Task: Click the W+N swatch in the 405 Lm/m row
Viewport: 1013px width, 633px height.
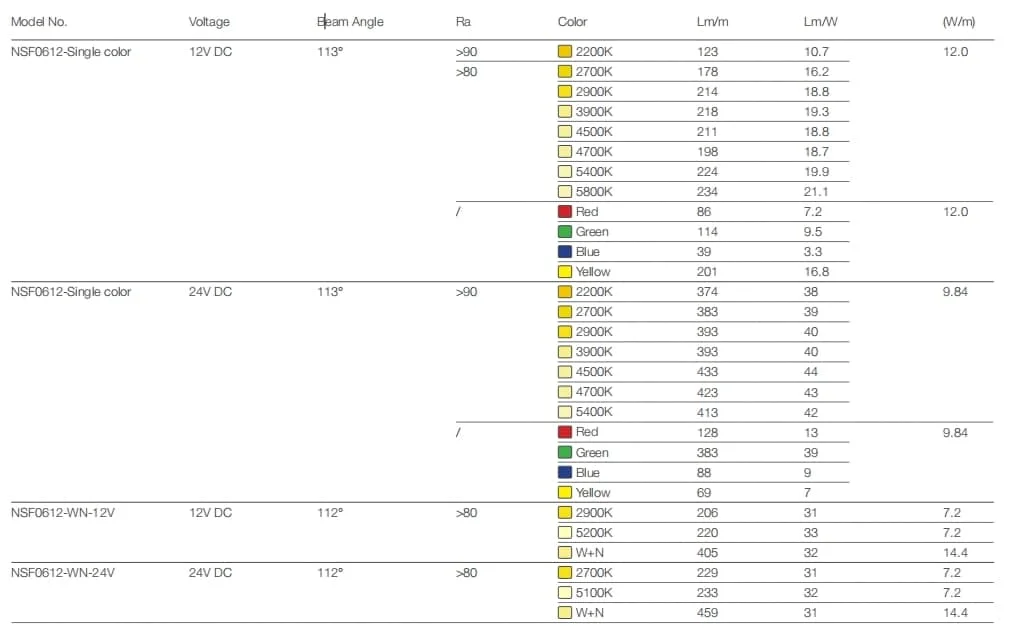Action: point(565,553)
